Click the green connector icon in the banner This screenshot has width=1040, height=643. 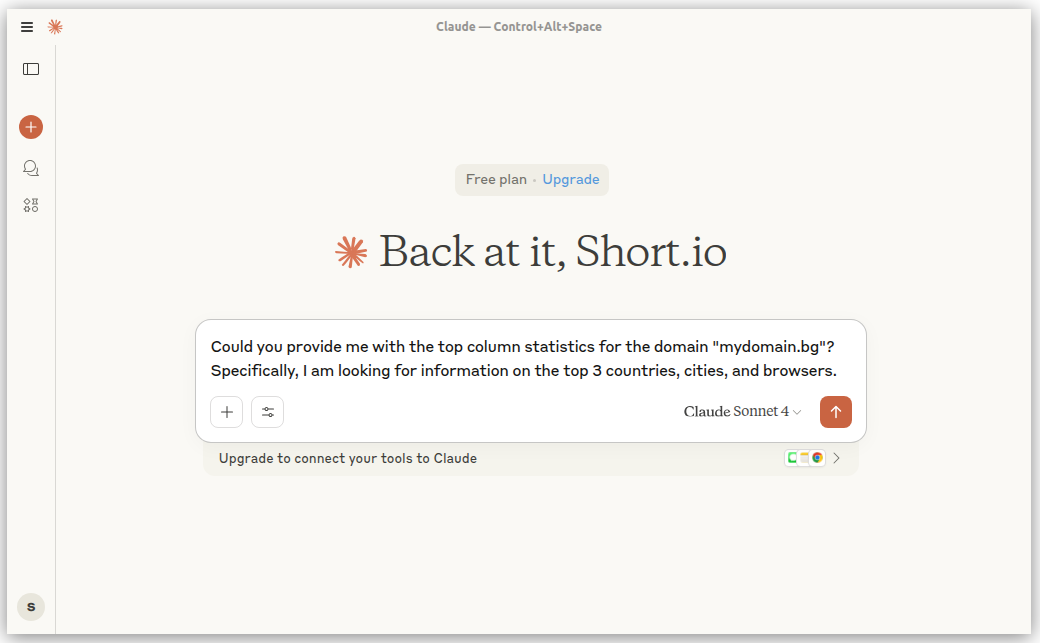click(792, 458)
